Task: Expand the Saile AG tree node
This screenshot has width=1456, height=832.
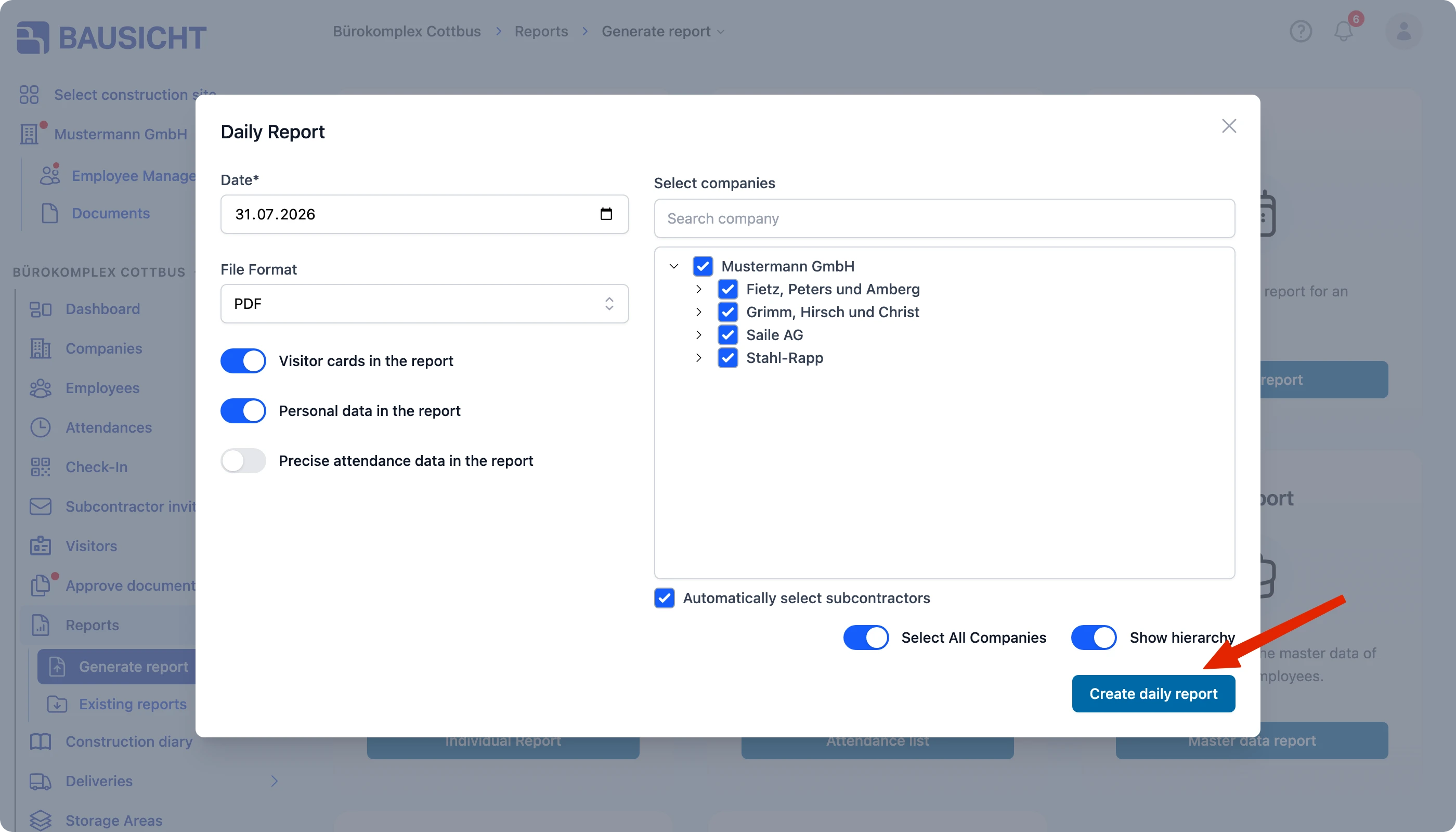Action: (698, 335)
